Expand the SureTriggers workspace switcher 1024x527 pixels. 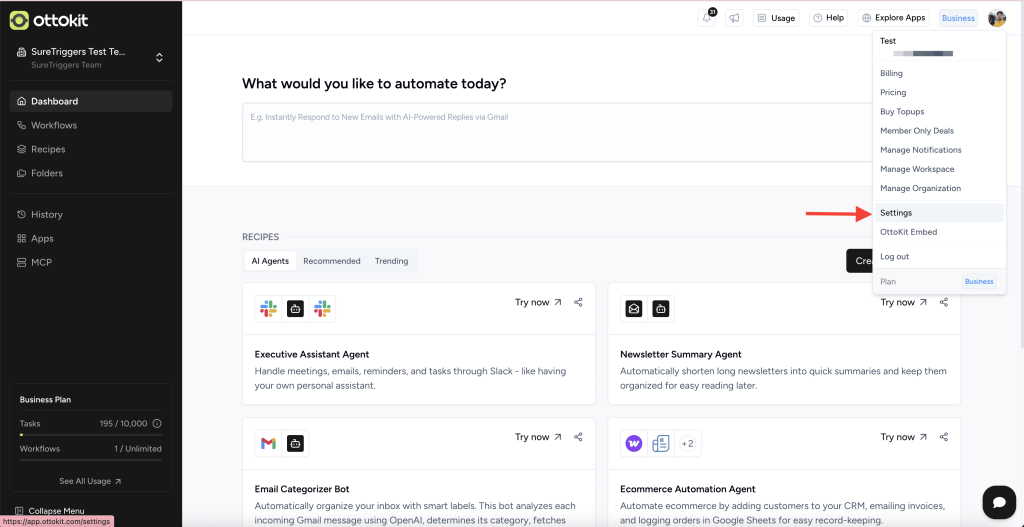(x=159, y=58)
